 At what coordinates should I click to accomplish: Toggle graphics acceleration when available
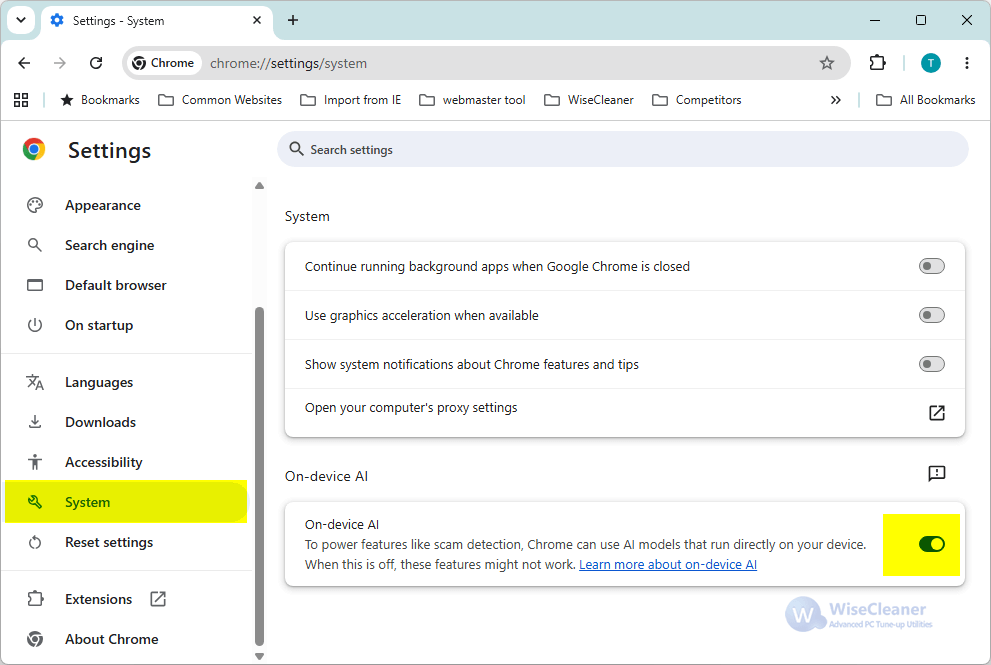932,315
